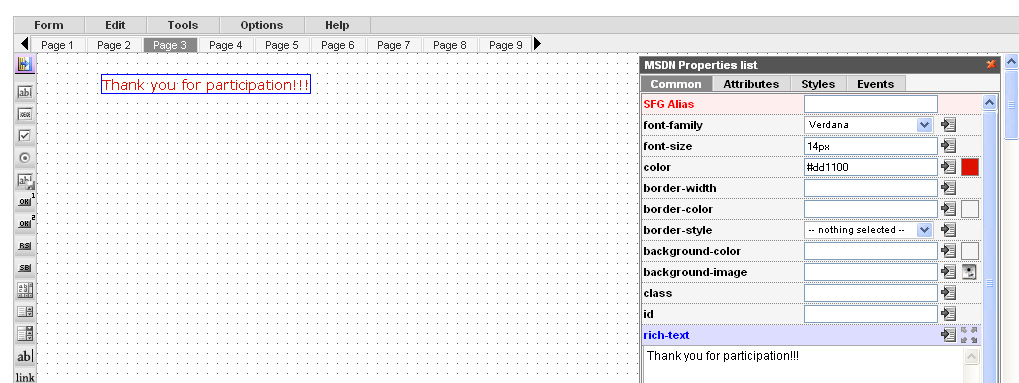
Task: Click the apply icon in id row
Action: click(948, 314)
